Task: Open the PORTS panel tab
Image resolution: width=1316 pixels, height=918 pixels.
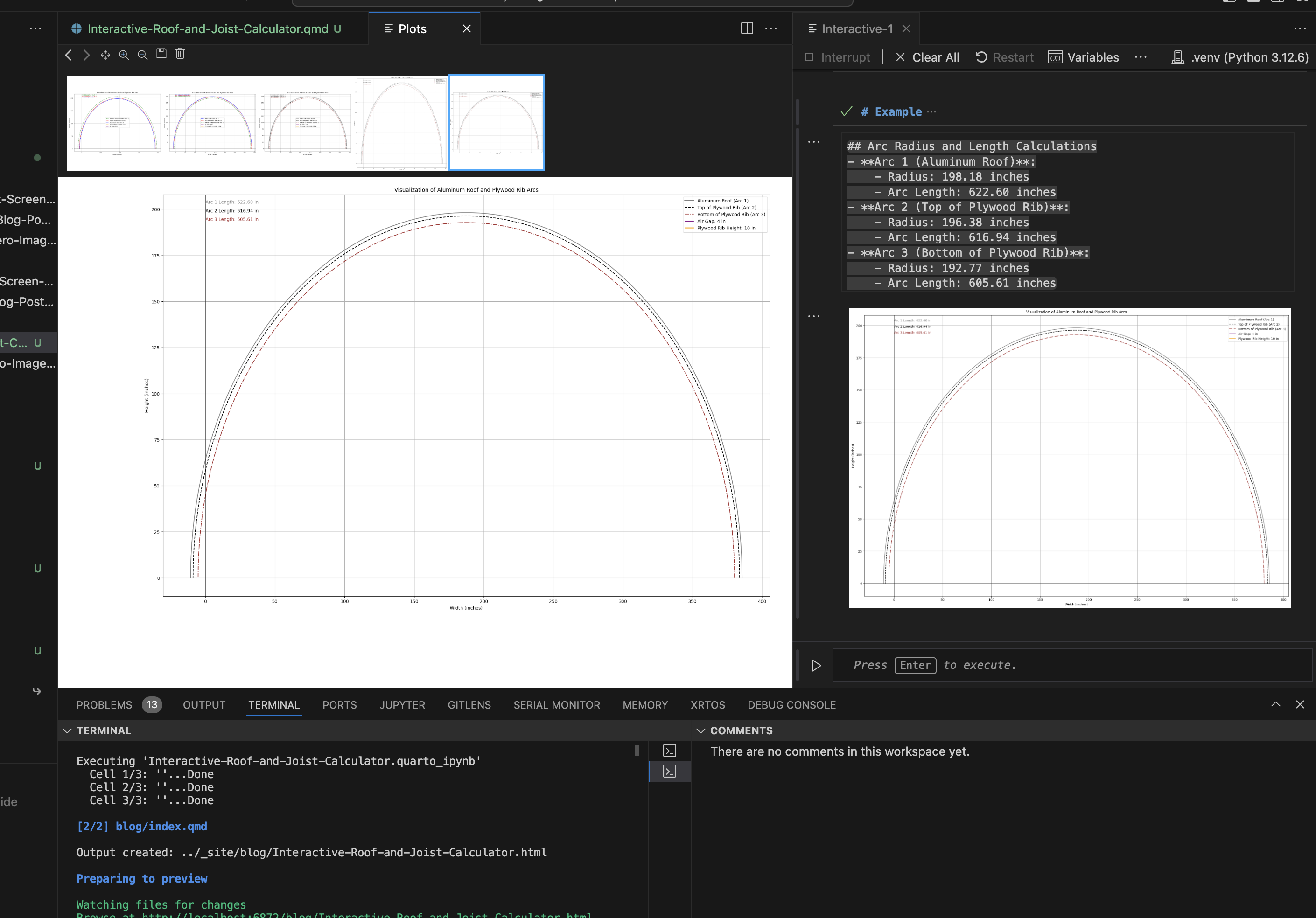Action: click(x=339, y=705)
